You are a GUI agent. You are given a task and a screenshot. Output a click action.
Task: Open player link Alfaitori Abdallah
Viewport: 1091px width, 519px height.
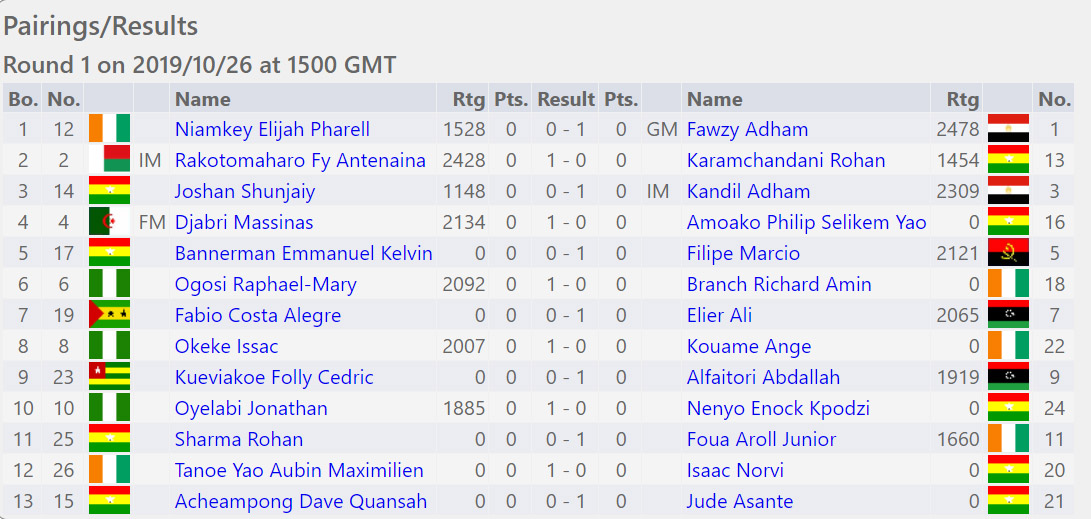(x=763, y=377)
